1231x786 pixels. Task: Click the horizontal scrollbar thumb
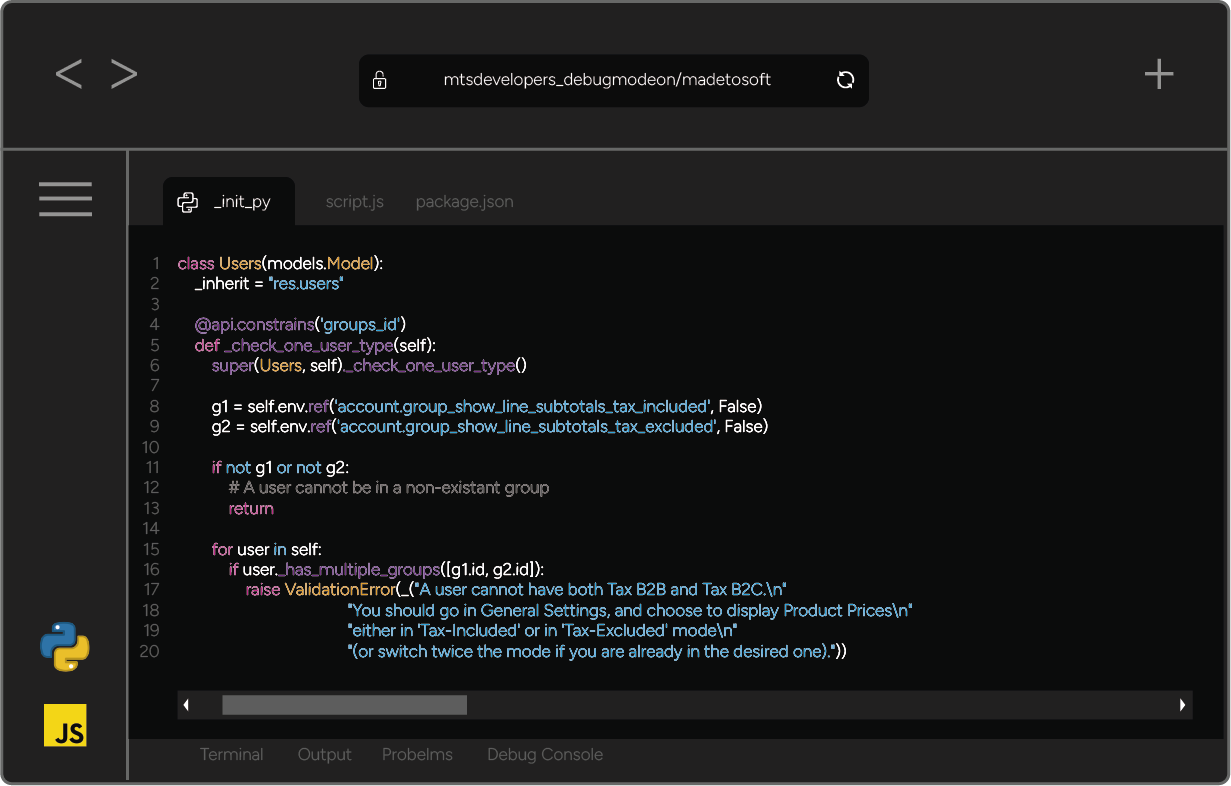(x=344, y=705)
